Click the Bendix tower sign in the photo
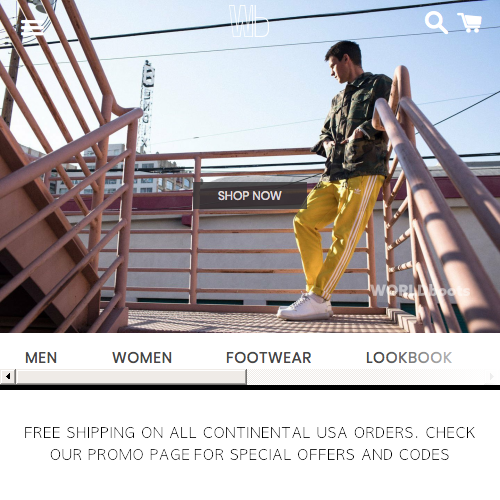Screen dimensions: 500x500 tap(147, 107)
